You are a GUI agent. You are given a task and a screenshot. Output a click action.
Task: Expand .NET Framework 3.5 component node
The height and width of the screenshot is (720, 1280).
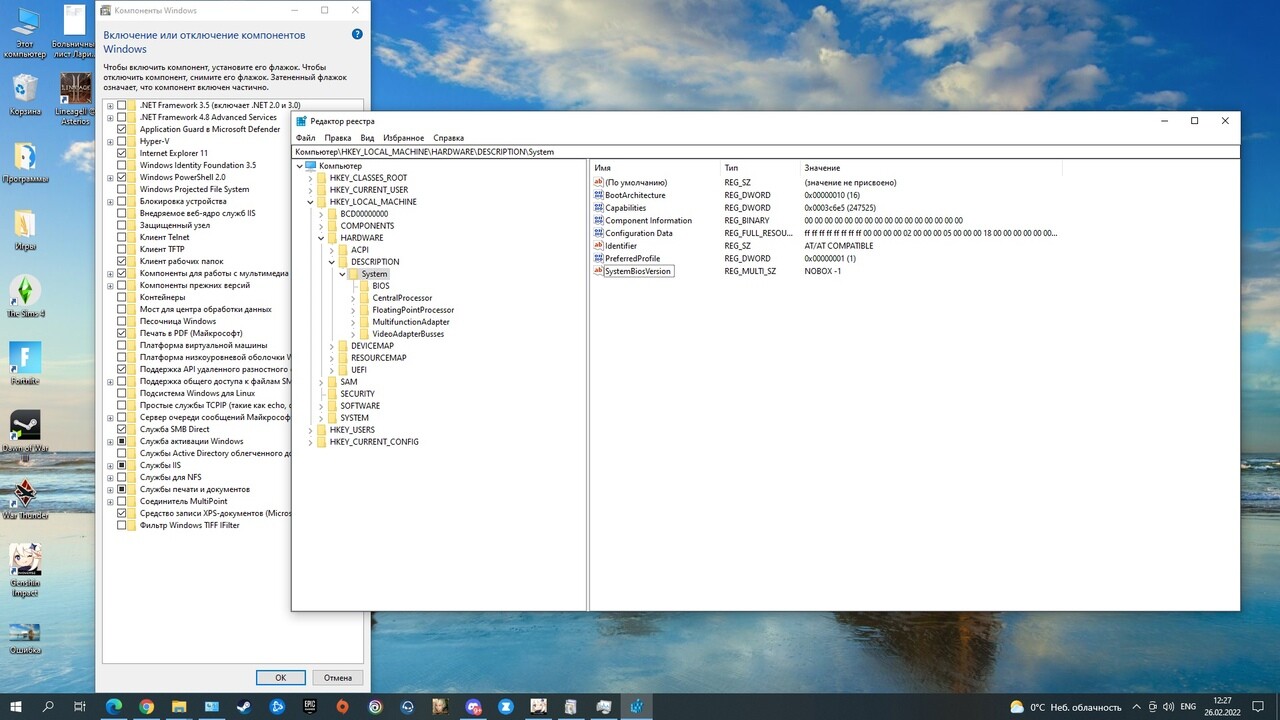point(110,105)
